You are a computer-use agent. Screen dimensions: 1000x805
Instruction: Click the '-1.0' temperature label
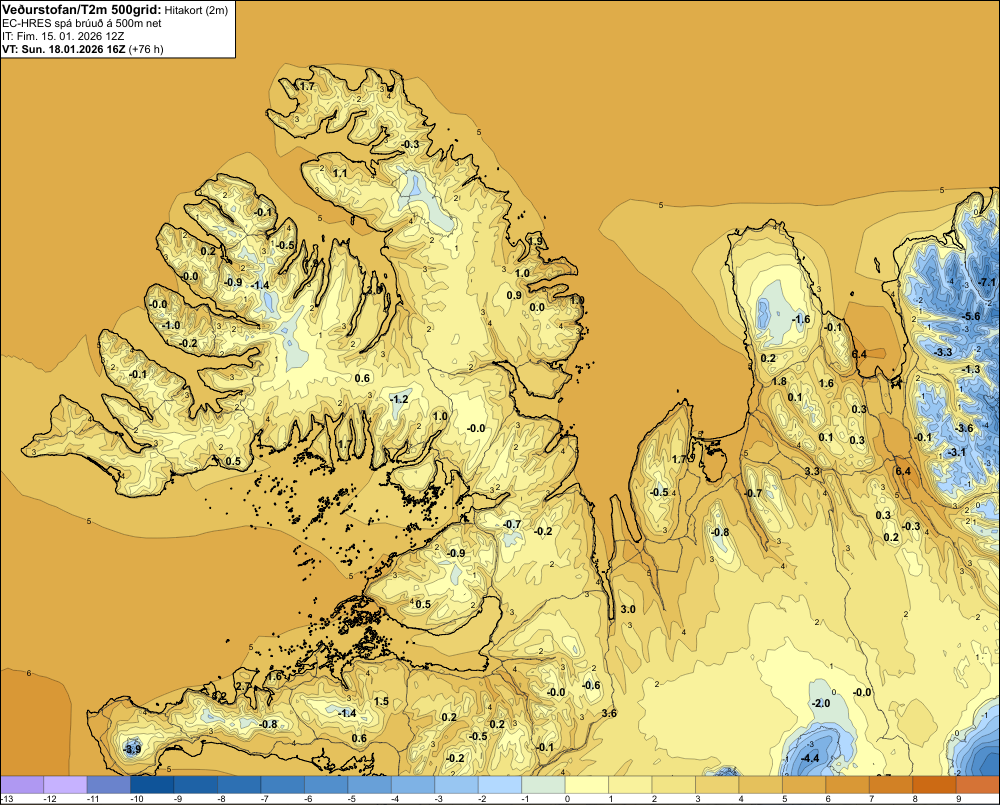point(171,325)
